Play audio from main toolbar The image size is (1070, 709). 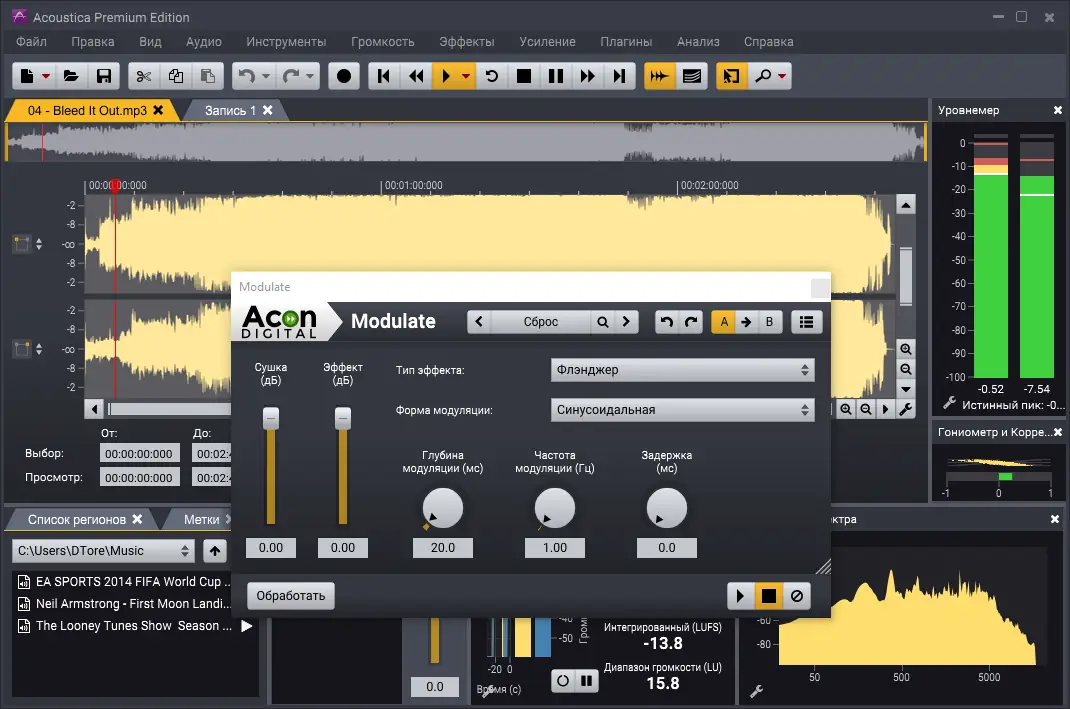click(x=446, y=76)
